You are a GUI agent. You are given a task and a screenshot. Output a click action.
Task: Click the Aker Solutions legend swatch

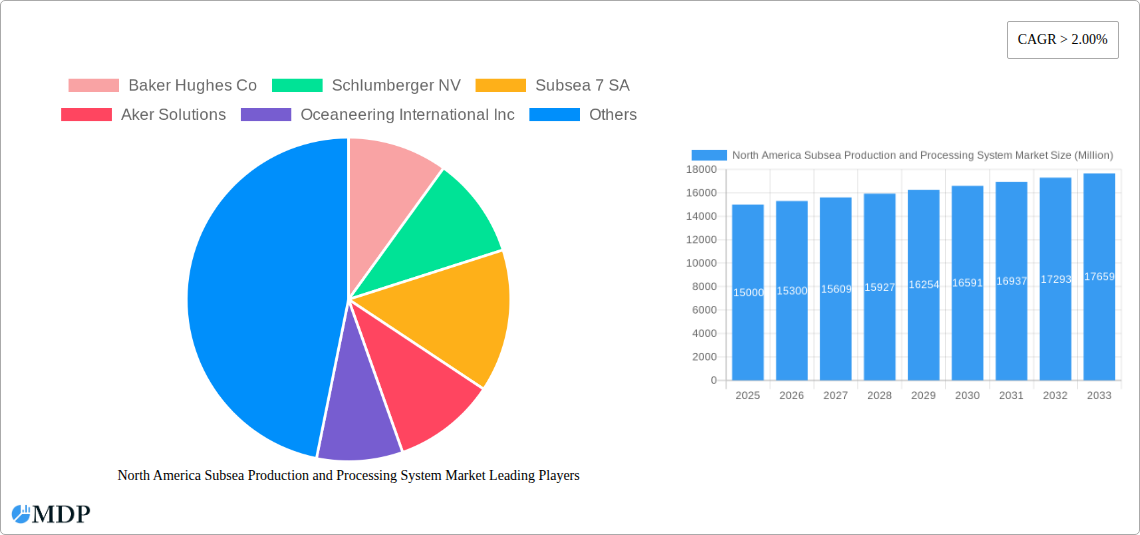[87, 114]
